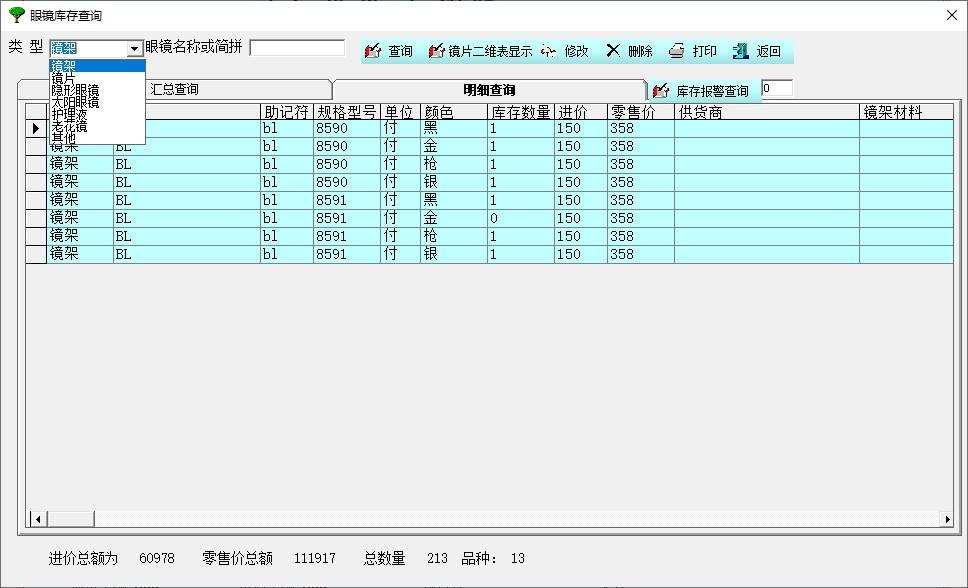Pick 太阳眼镜 from the dropdown list

tap(75, 102)
